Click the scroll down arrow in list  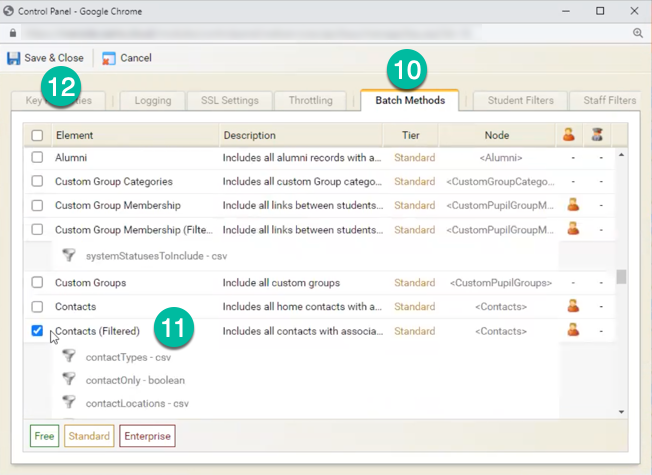tap(621, 411)
